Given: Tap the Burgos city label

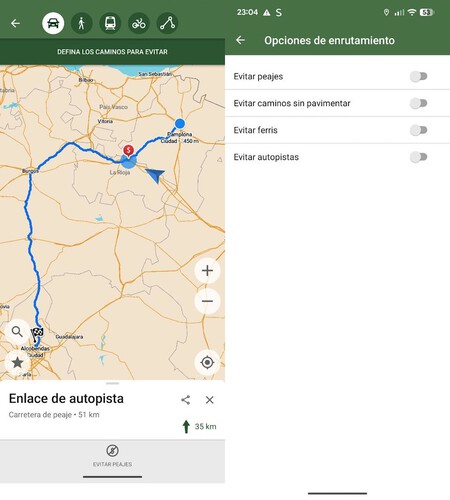Looking at the screenshot, I should (30, 171).
